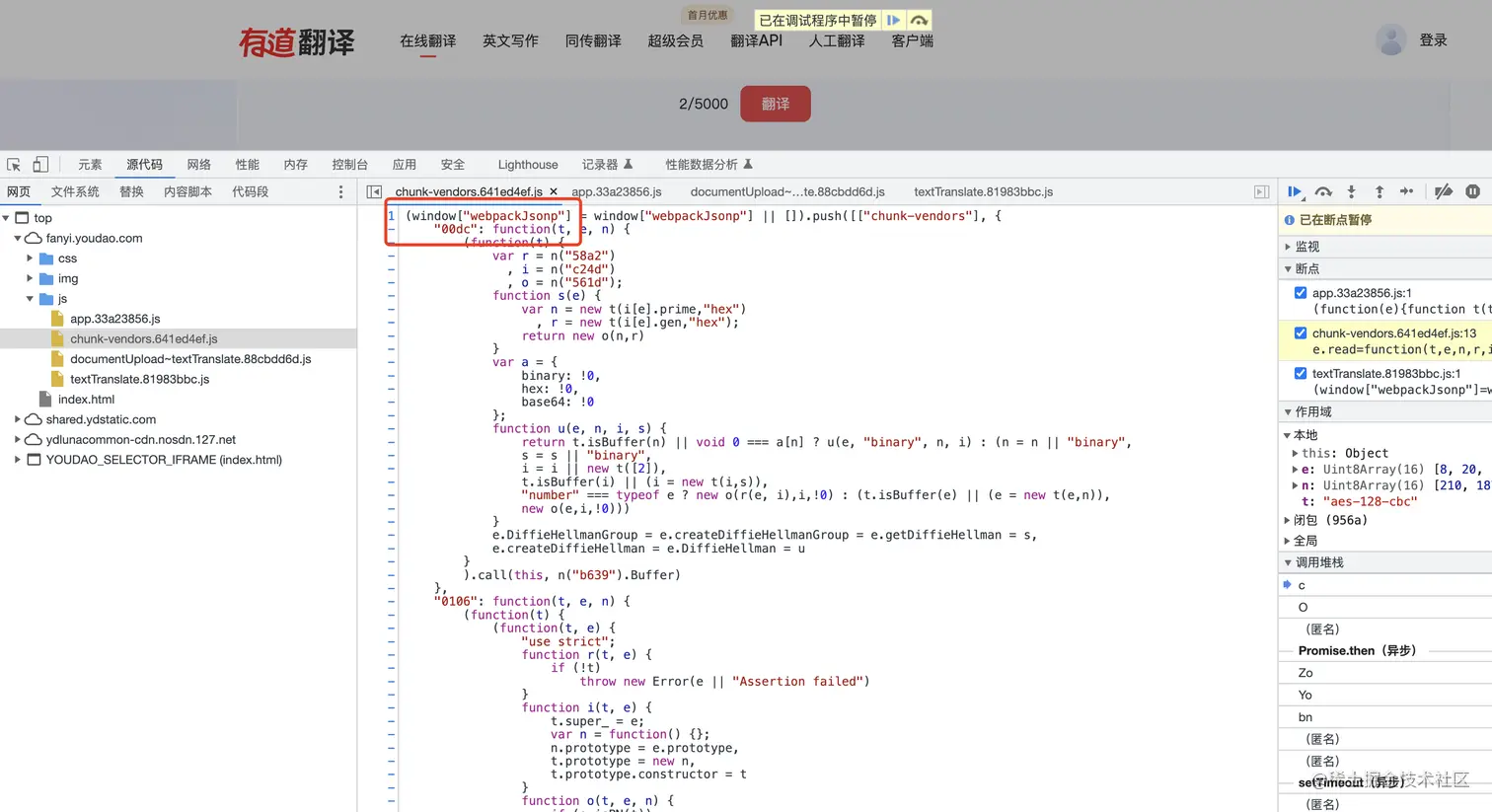Viewport: 1492px width, 812px height.
Task: Expand the 监视 watch section
Action: [1288, 247]
